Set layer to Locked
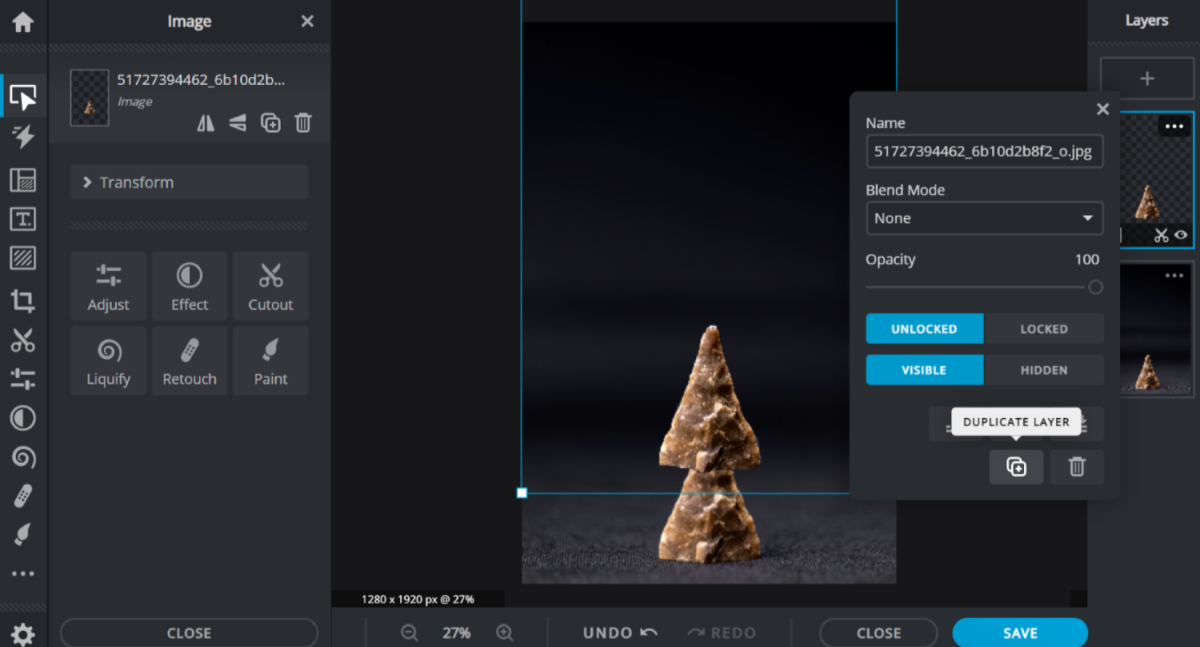The image size is (1200, 647). point(1043,329)
